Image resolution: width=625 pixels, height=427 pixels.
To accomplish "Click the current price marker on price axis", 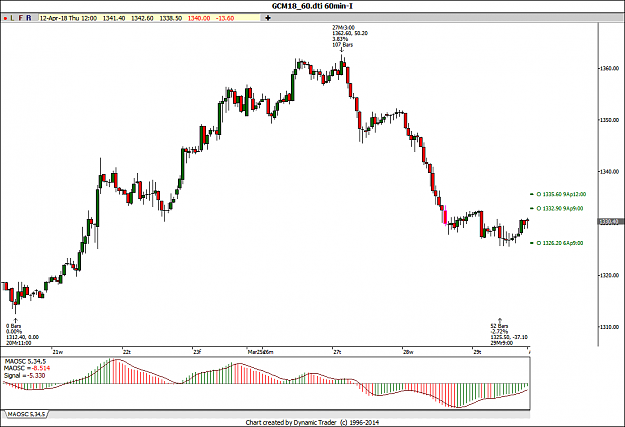I will [x=610, y=222].
